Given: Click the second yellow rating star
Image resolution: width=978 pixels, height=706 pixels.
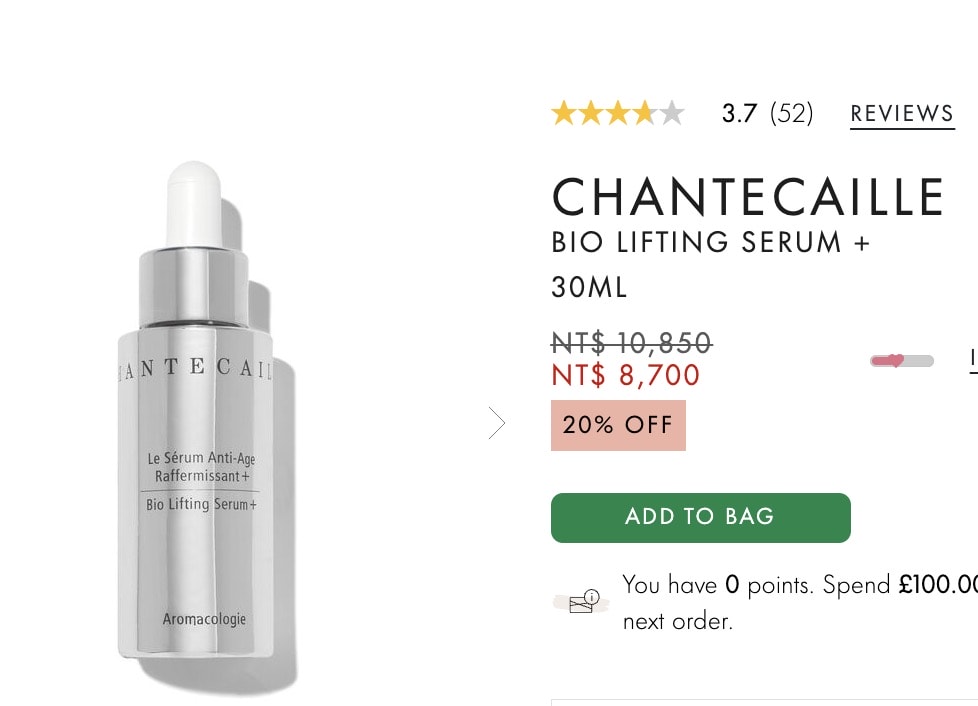Looking at the screenshot, I should coord(591,114).
